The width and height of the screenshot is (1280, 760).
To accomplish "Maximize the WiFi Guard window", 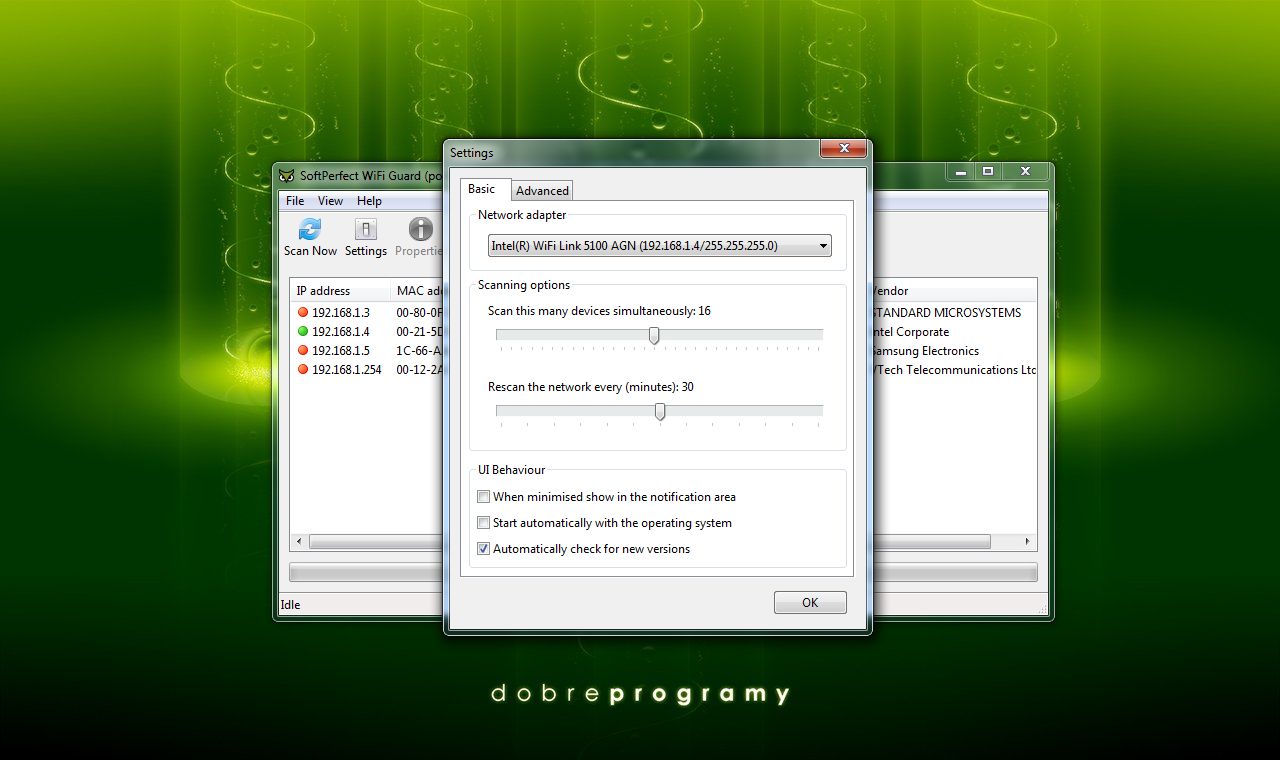I will click(988, 172).
